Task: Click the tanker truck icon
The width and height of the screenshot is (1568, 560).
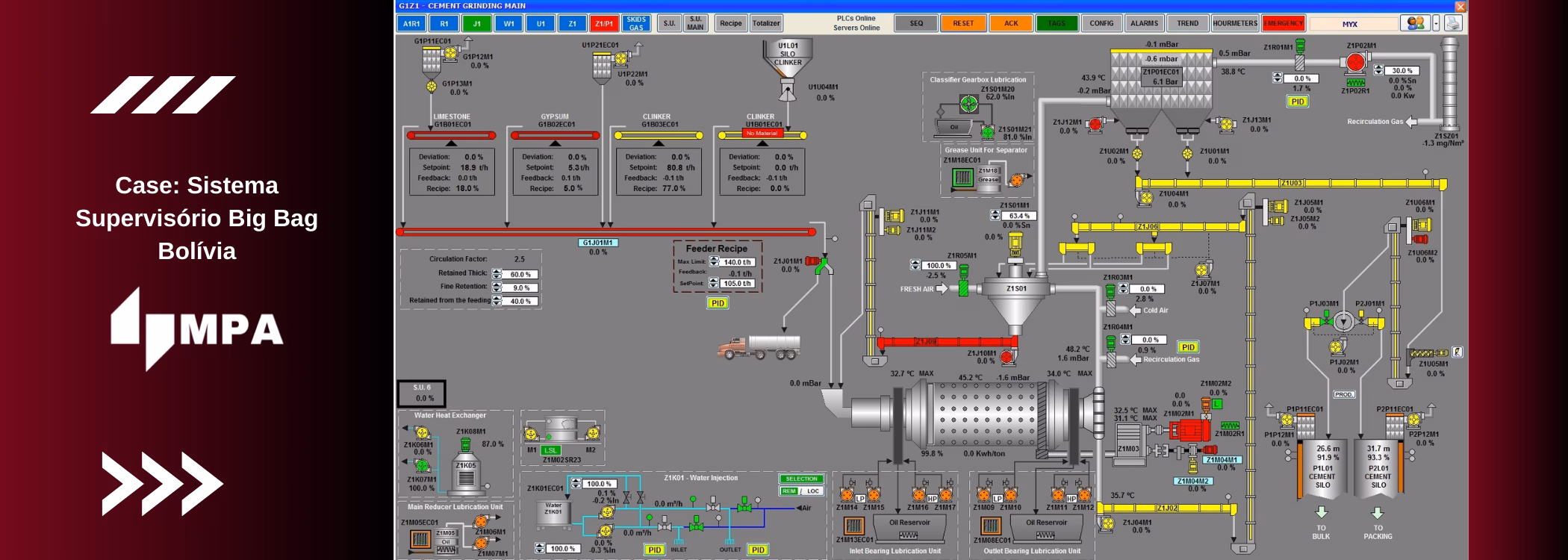Action: point(759,347)
